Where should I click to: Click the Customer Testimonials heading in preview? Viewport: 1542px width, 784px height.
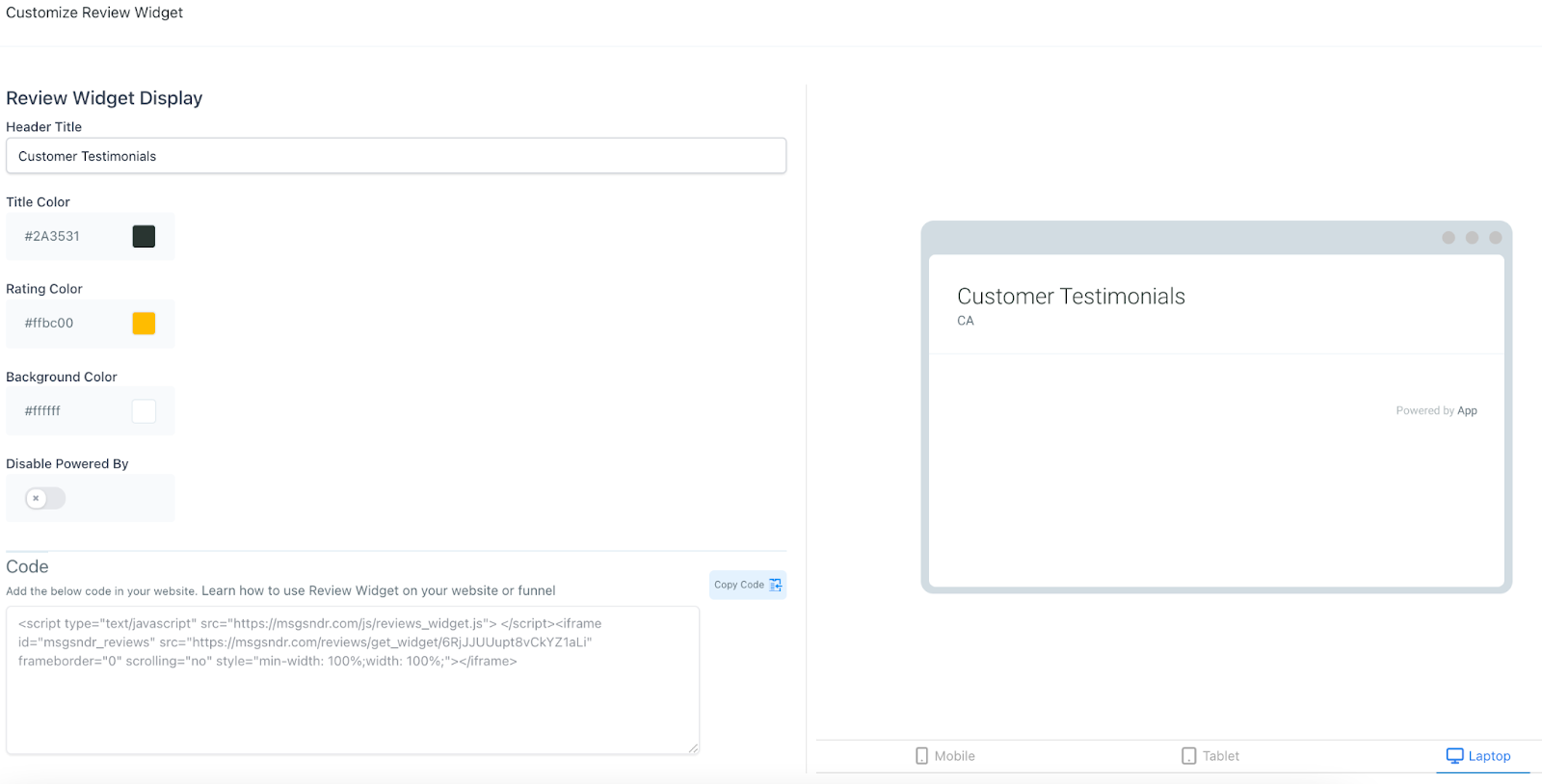[1071, 297]
